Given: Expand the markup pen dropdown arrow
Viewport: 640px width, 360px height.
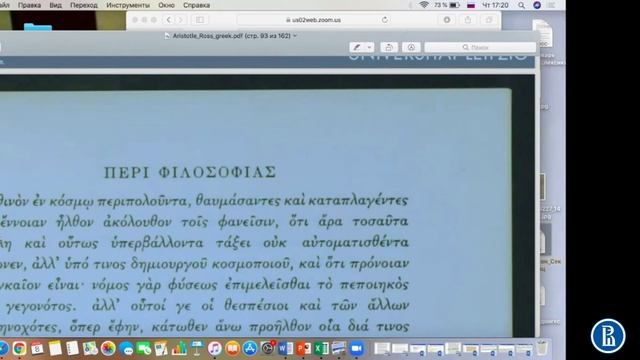Looking at the screenshot, I should click(x=369, y=47).
